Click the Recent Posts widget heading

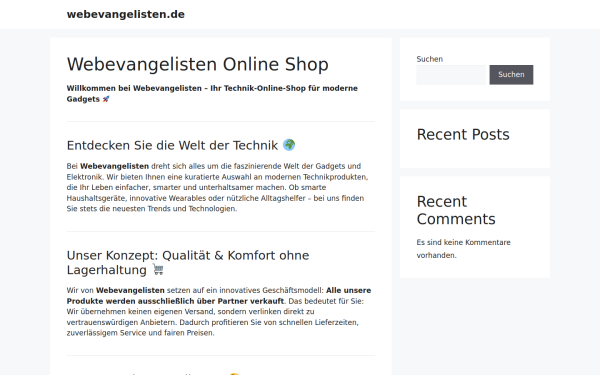[463, 135]
